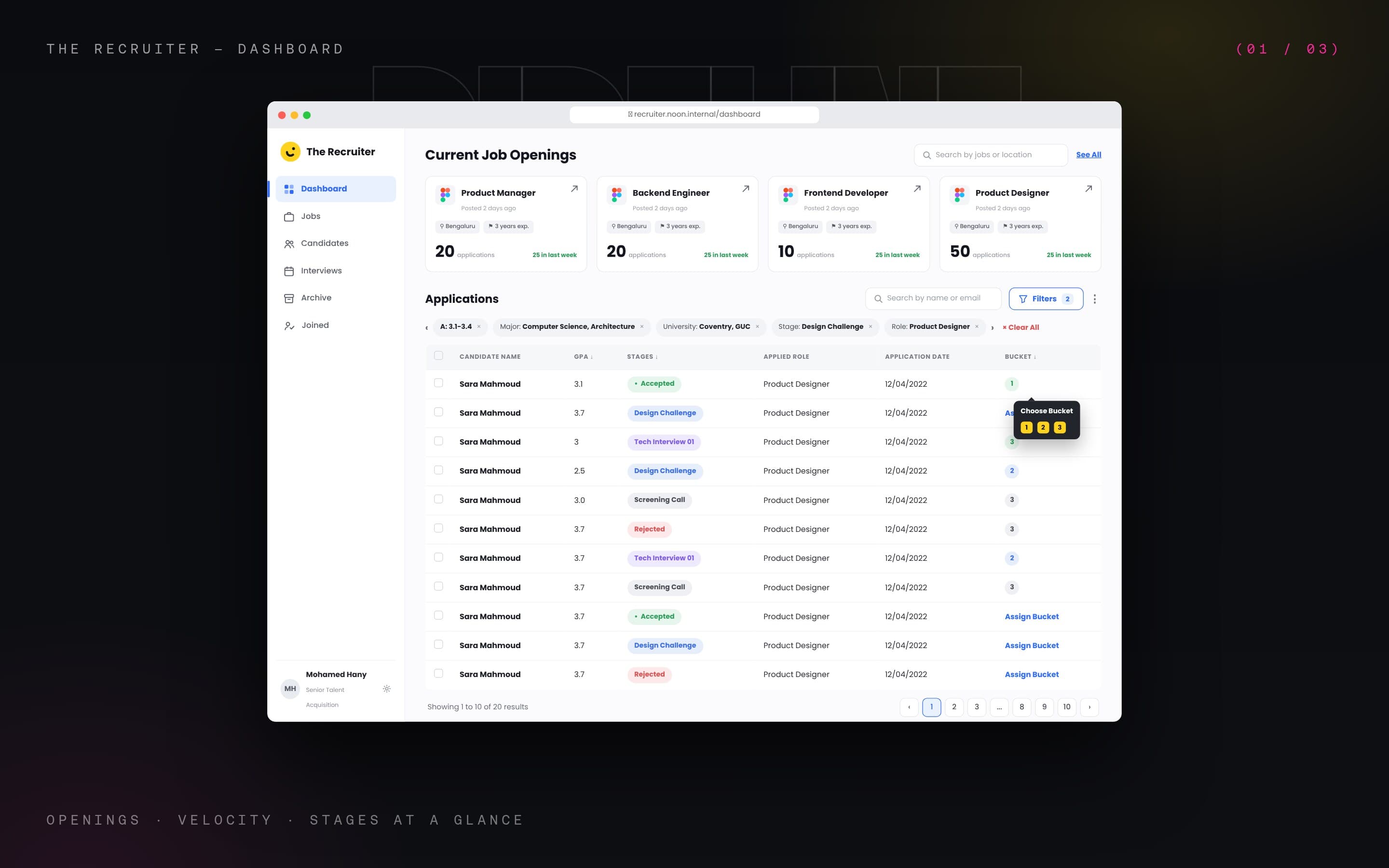The image size is (1389, 868).
Task: Click the See All link
Action: (1088, 155)
